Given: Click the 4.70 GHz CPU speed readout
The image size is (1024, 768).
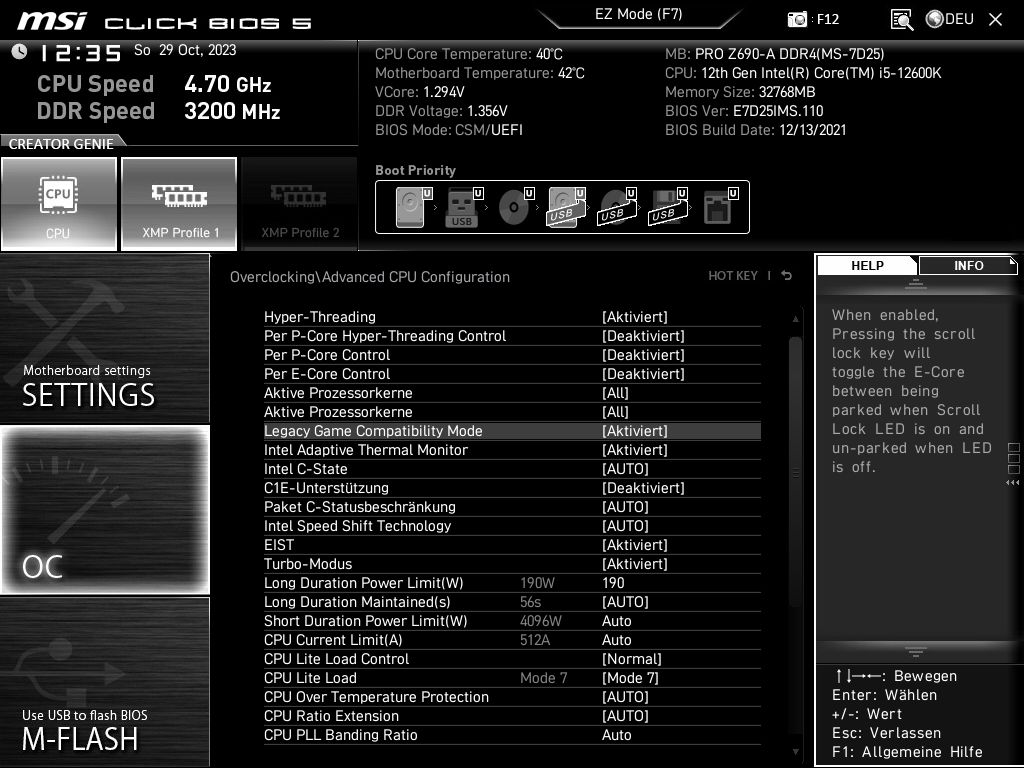Looking at the screenshot, I should pyautogui.click(x=227, y=84).
